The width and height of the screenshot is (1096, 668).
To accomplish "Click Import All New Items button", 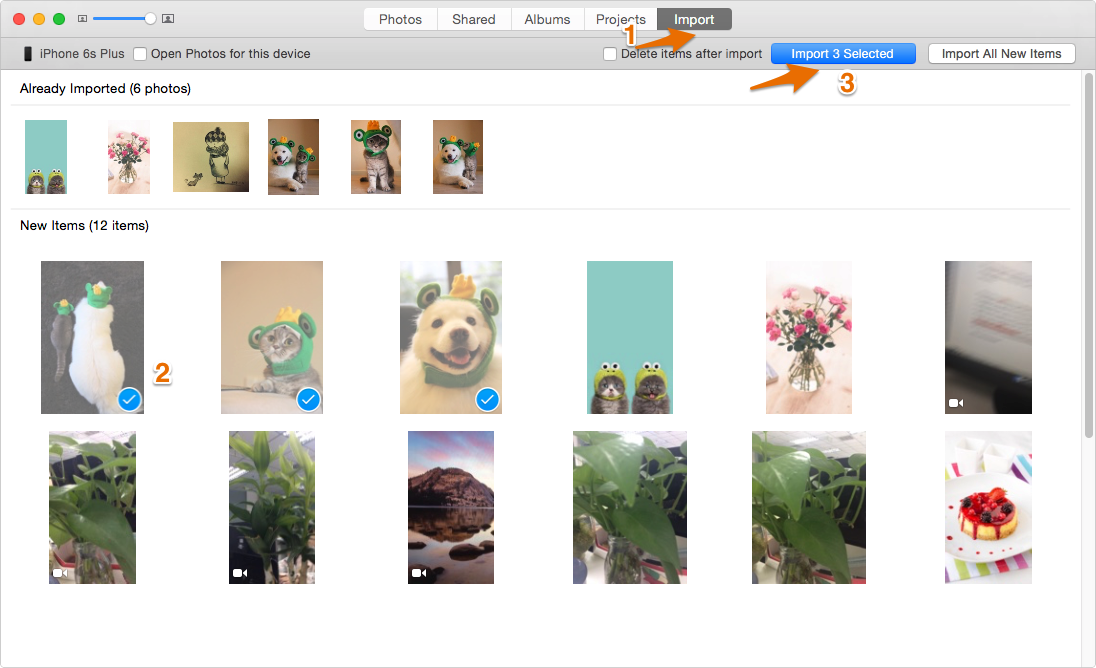I will [1001, 54].
